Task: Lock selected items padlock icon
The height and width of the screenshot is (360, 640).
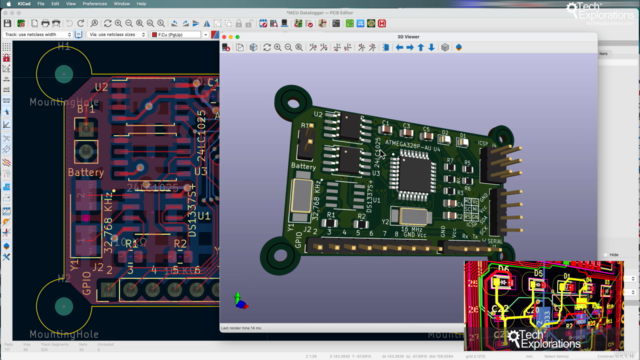Action: (239, 24)
